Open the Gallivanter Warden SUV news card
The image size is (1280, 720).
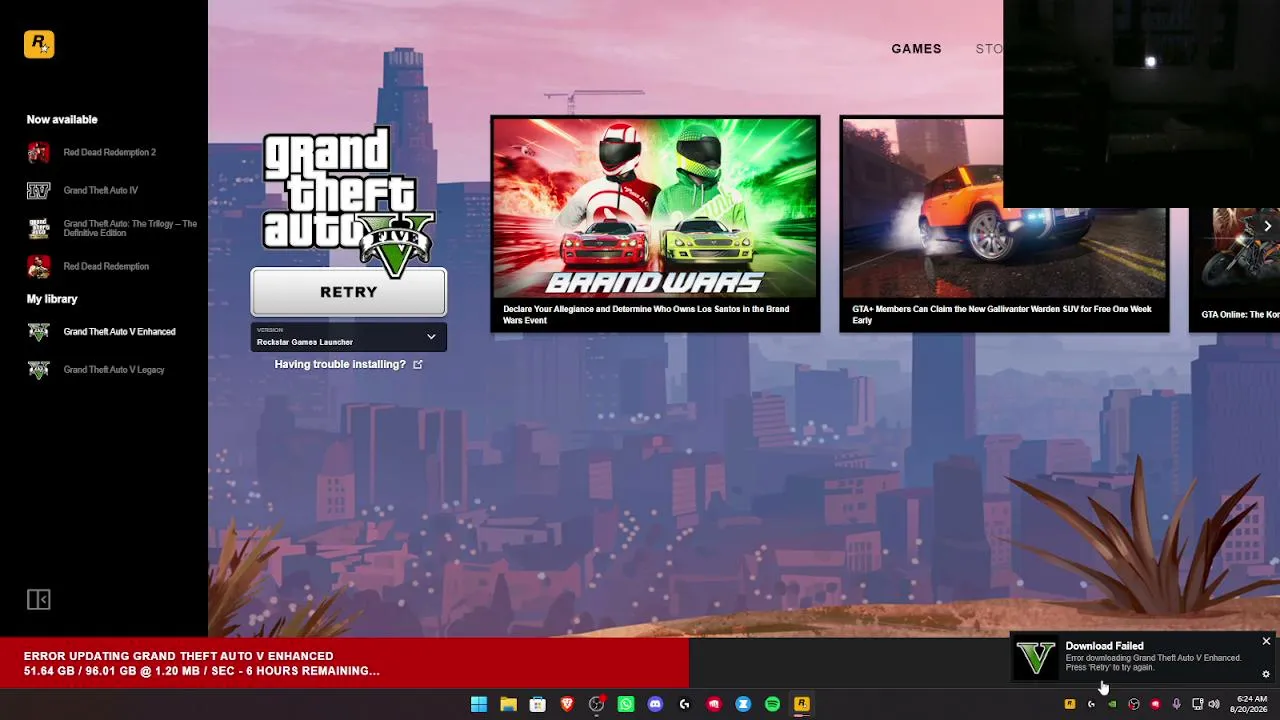coord(1004,225)
